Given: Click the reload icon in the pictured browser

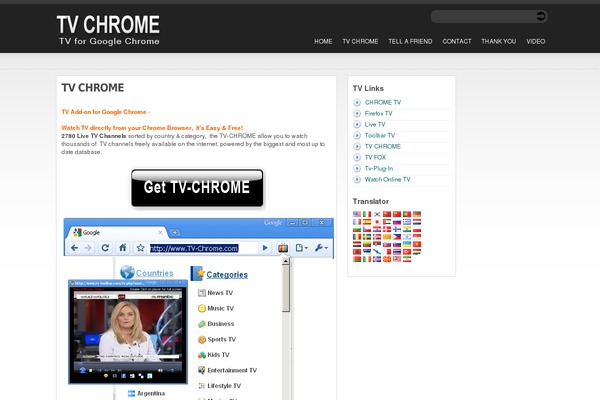Looking at the screenshot, I should (105, 248).
